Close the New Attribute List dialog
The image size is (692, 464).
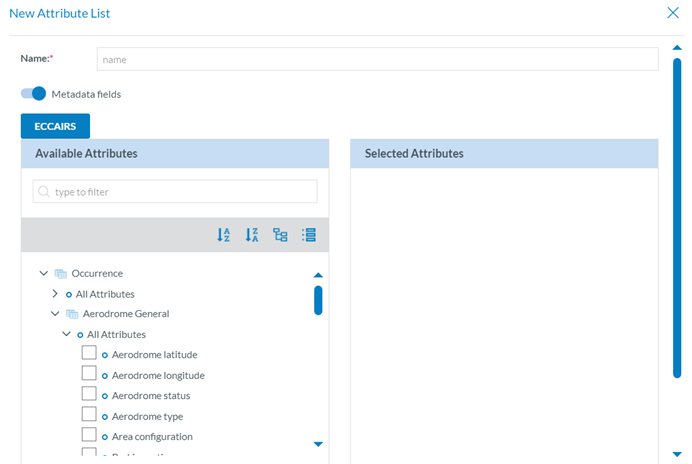pyautogui.click(x=673, y=13)
